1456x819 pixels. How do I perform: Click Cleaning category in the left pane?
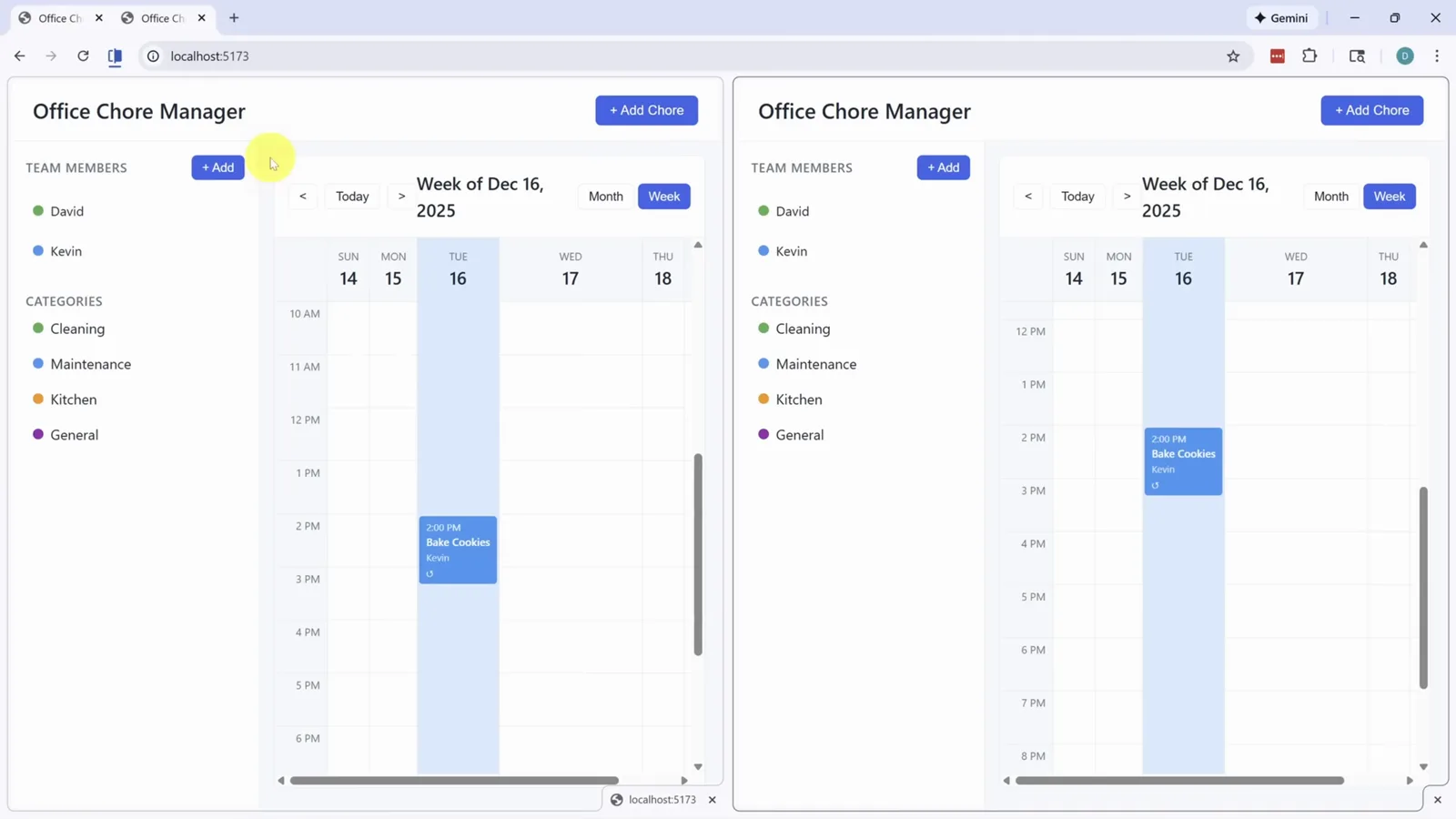[x=77, y=329]
